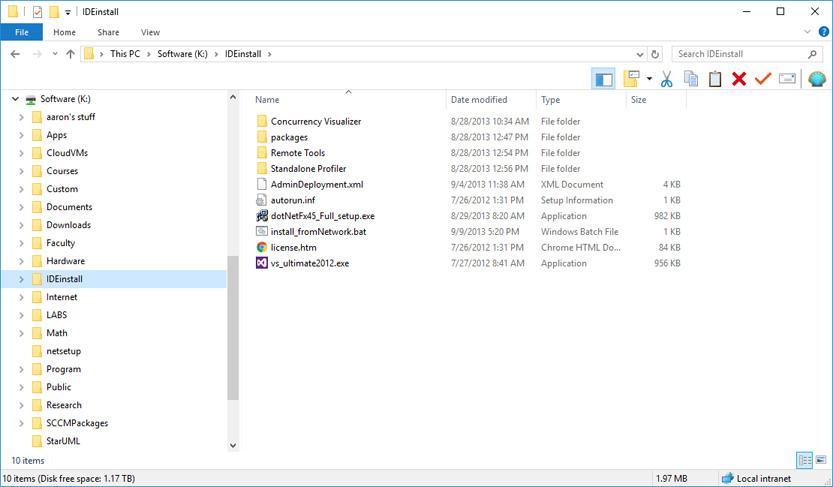Open the File menu
Viewport: 833px width, 487px height.
[x=21, y=32]
